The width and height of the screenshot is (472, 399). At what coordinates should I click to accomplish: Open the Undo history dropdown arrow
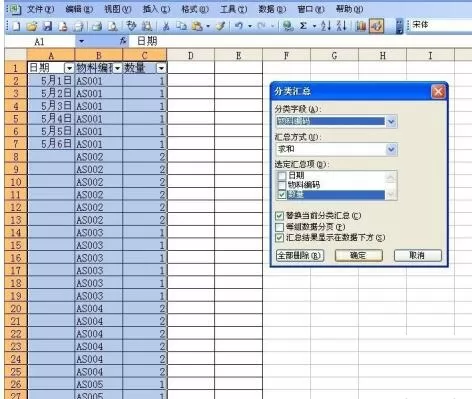click(x=250, y=26)
